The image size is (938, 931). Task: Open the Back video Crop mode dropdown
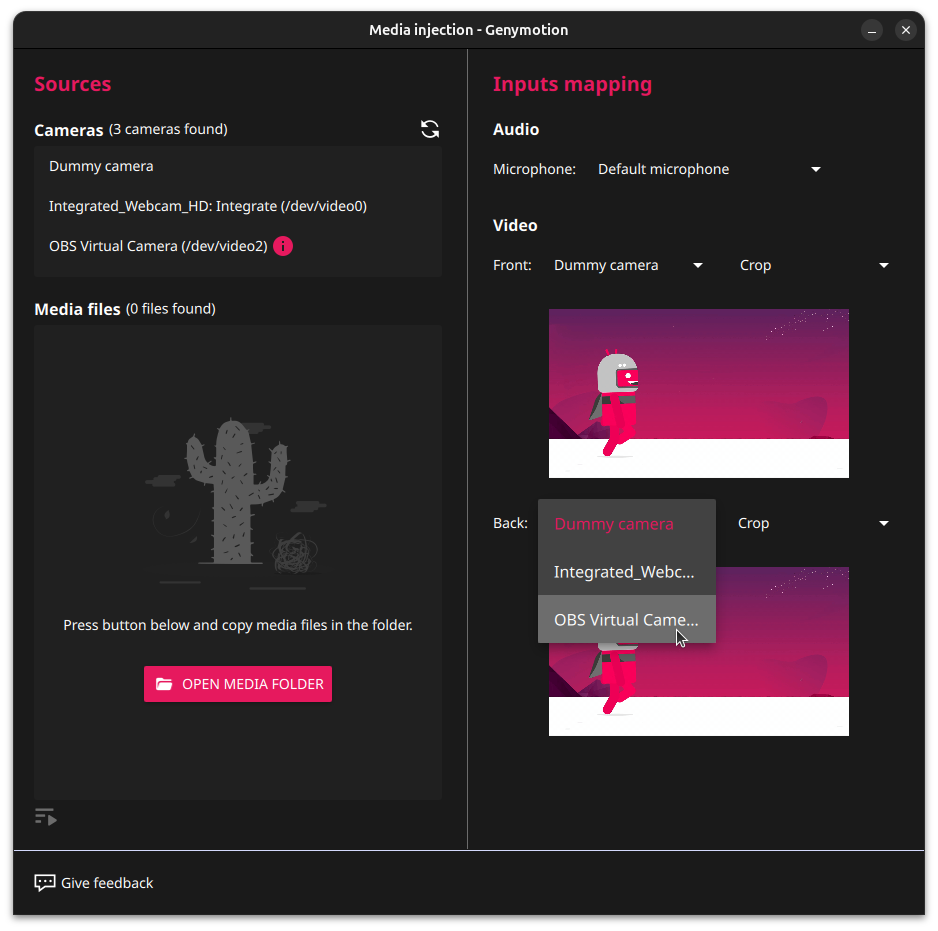[x=814, y=524]
